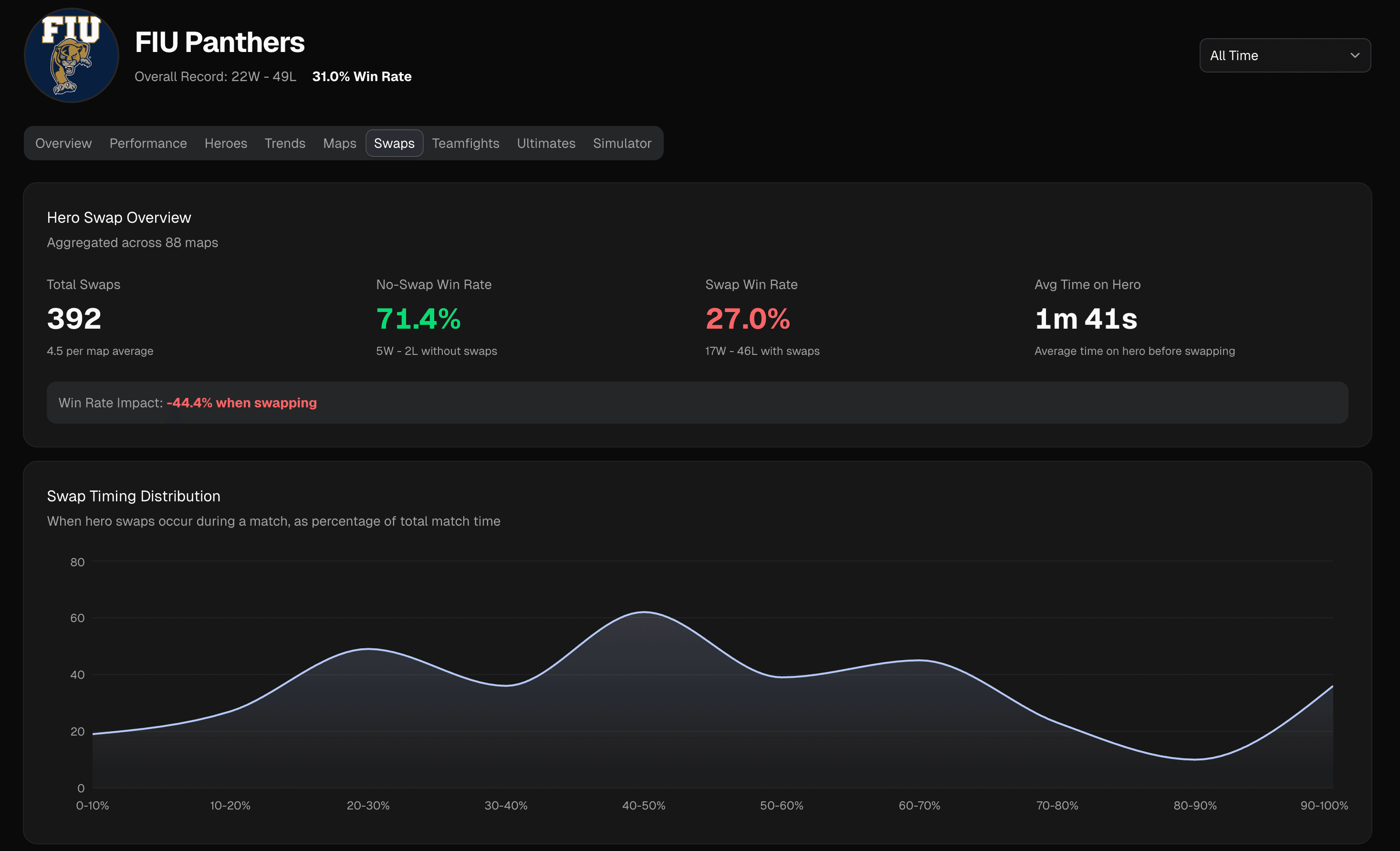Switch to the Teamfights tab
This screenshot has height=851, width=1400.
pos(465,143)
